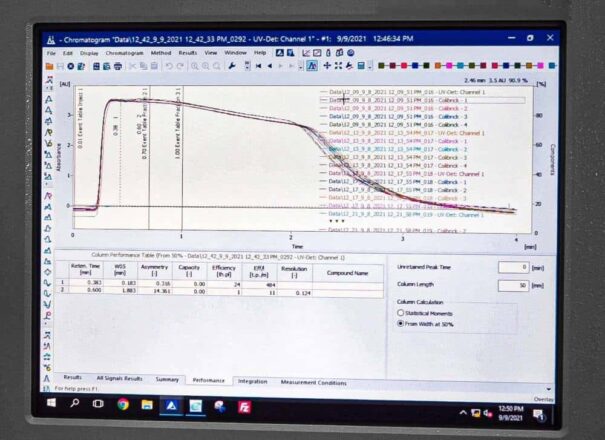Select the Statistical Moments radio button
The height and width of the screenshot is (440, 605).
(401, 313)
